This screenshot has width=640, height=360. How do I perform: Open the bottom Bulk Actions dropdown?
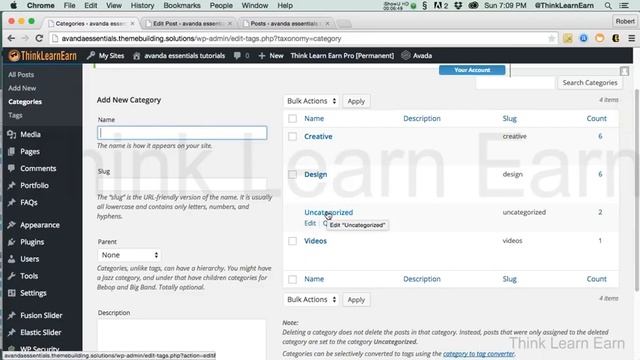[311, 299]
